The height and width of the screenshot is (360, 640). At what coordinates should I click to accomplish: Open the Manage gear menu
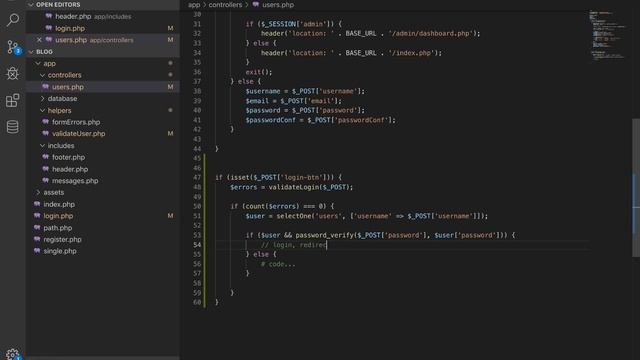point(13,354)
